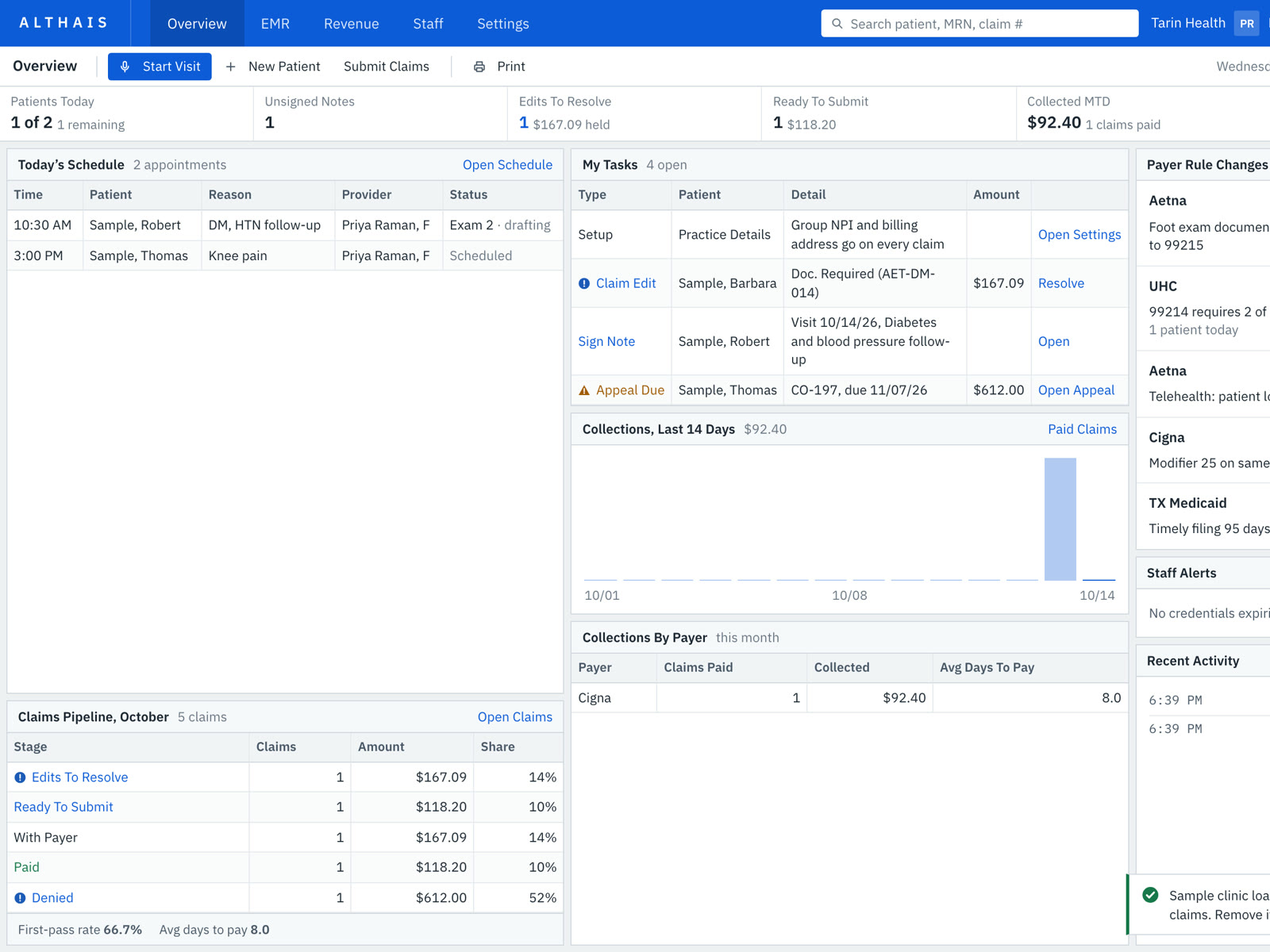Screen dimensions: 1270x952
Task: Click the PR user avatar badge
Action: coord(1247,24)
